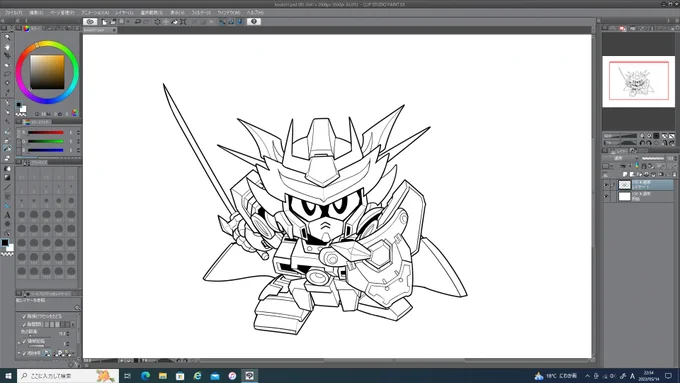
Task: Create new raster layer icon
Action: (x=625, y=174)
